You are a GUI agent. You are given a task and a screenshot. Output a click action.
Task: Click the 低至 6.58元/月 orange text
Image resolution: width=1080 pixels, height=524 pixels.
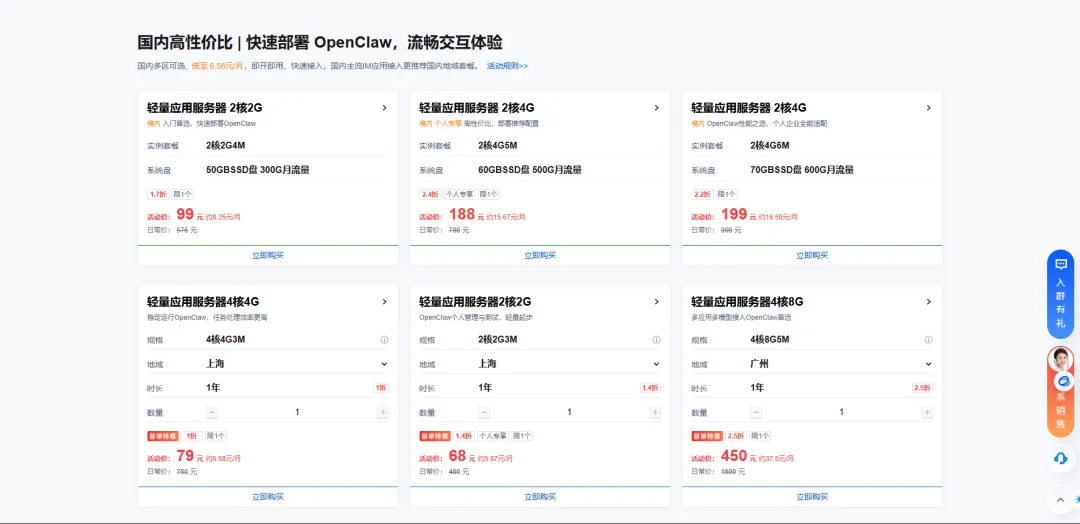pyautogui.click(x=218, y=66)
